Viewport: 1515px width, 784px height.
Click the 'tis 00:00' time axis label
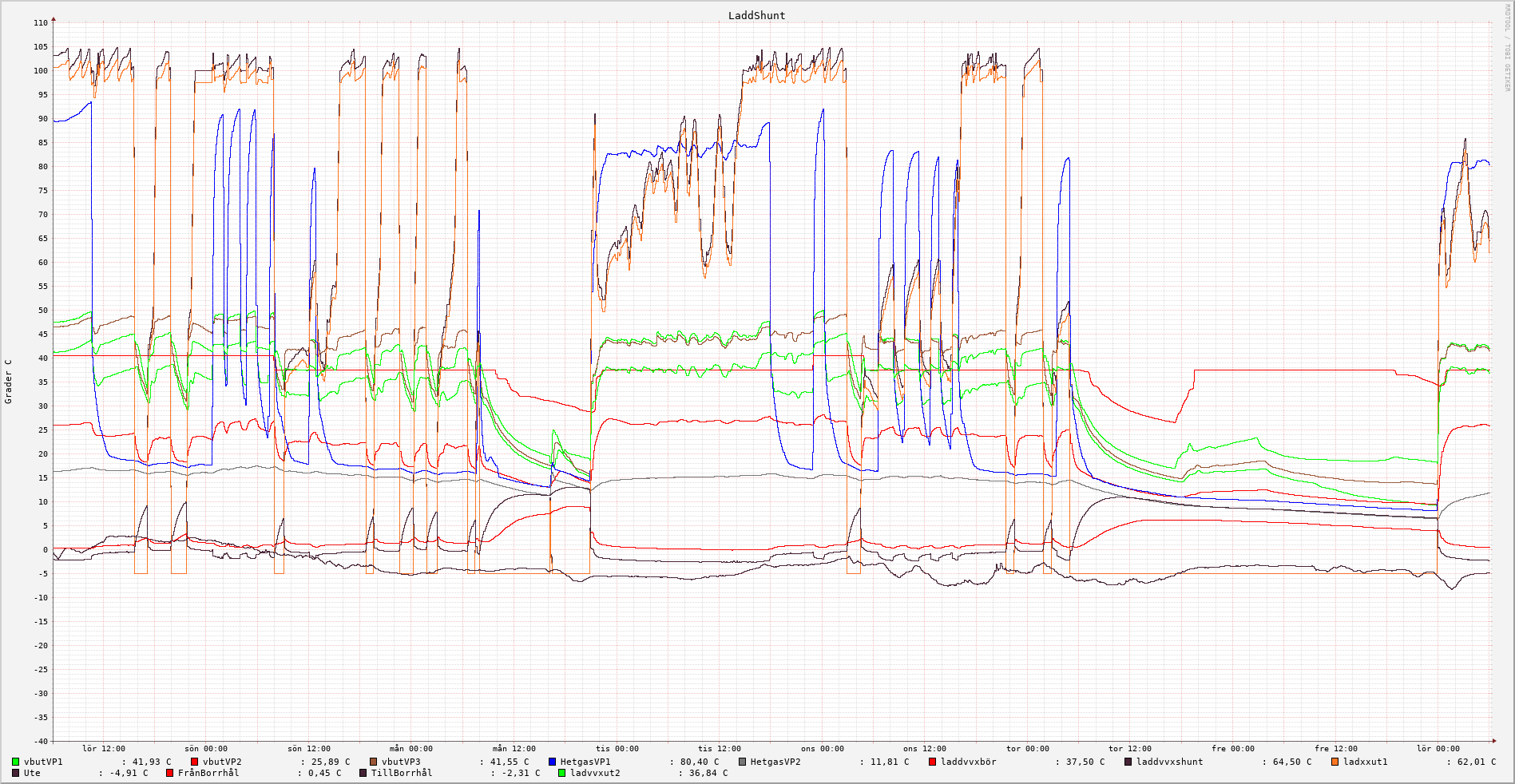(x=616, y=749)
